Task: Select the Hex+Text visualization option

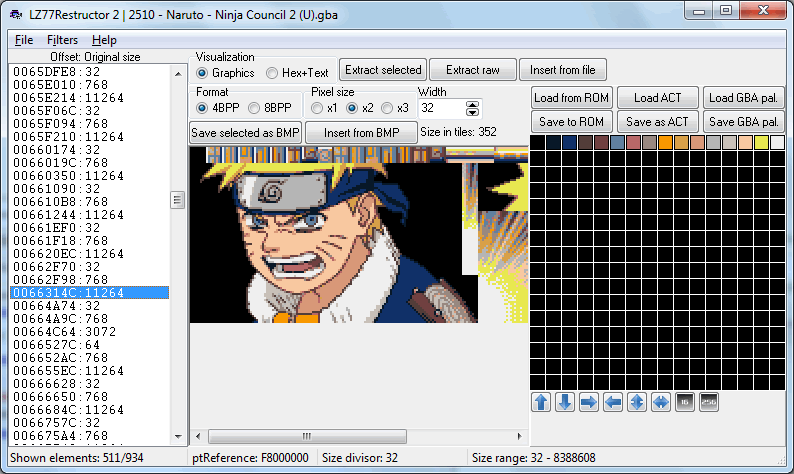Action: [x=298, y=73]
